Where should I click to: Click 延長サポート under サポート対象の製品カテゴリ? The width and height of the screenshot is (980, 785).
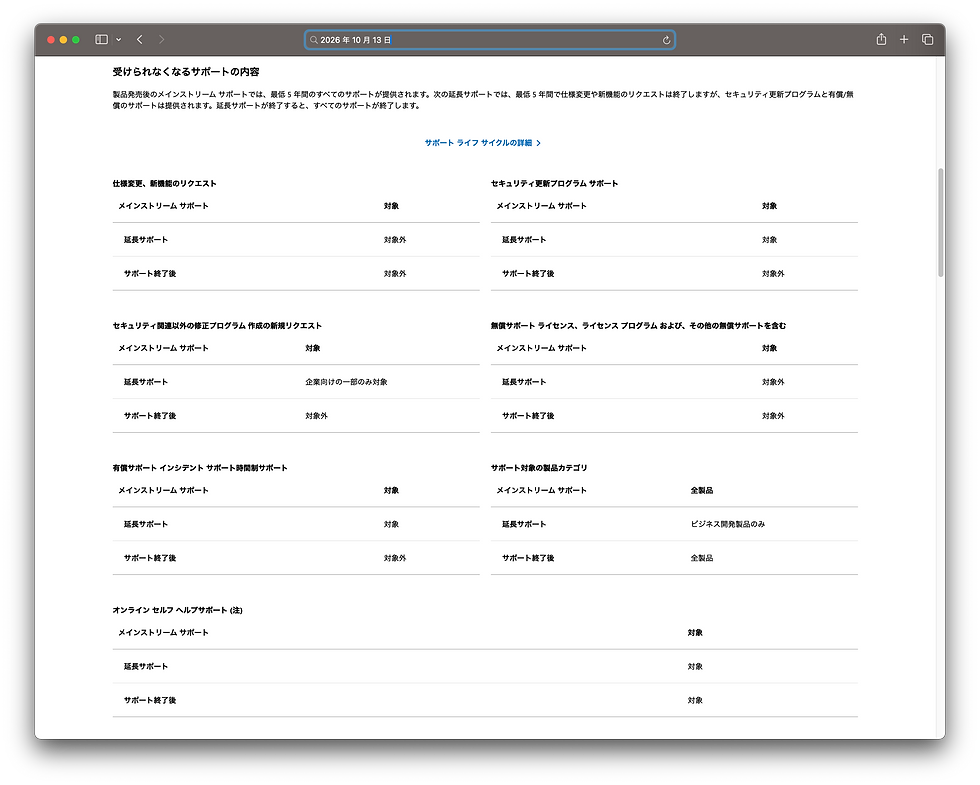(x=524, y=524)
